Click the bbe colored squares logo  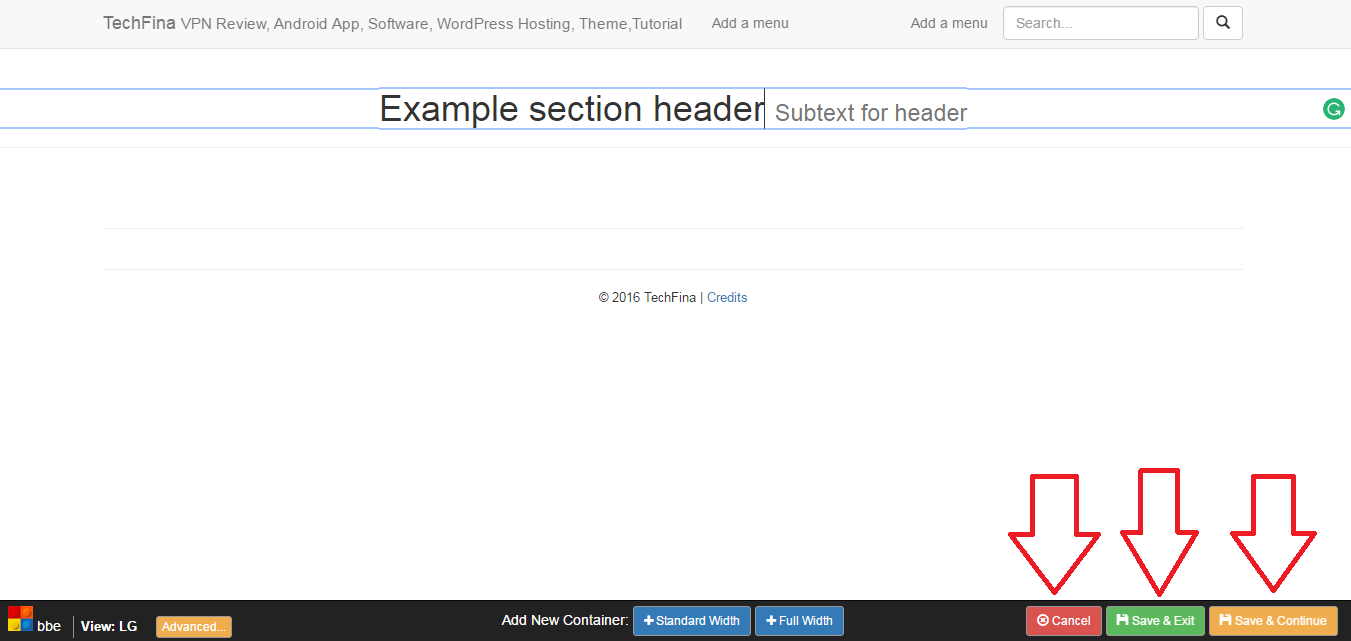(x=21, y=619)
